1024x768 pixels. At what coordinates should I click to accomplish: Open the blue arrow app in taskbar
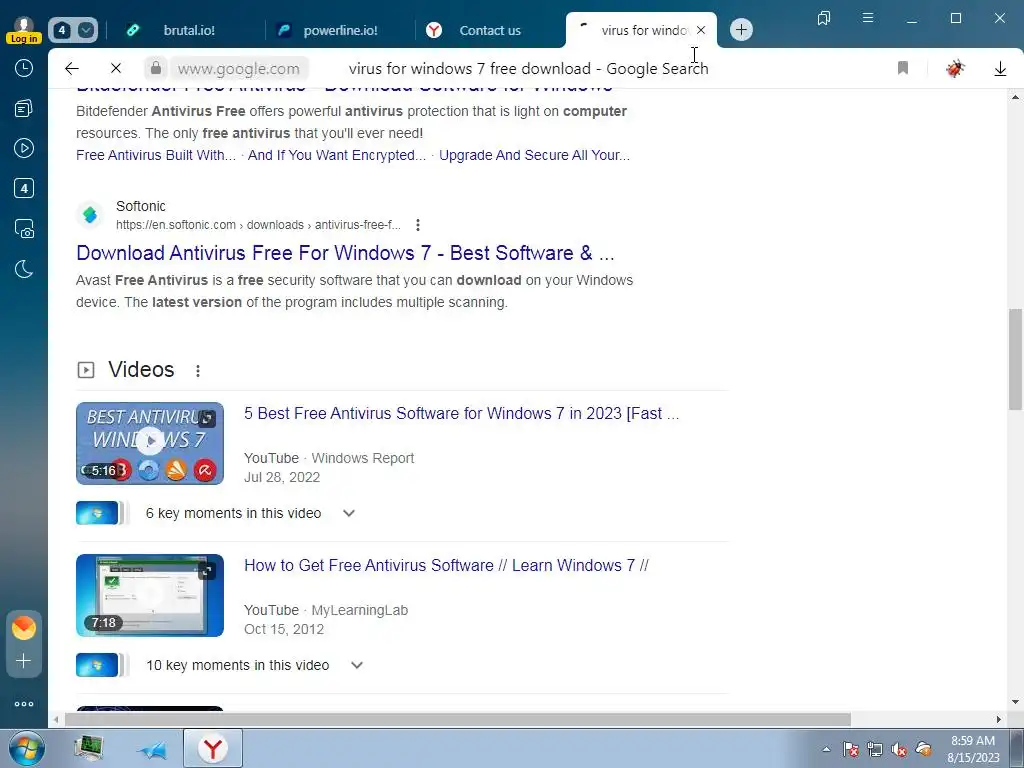[x=151, y=750]
